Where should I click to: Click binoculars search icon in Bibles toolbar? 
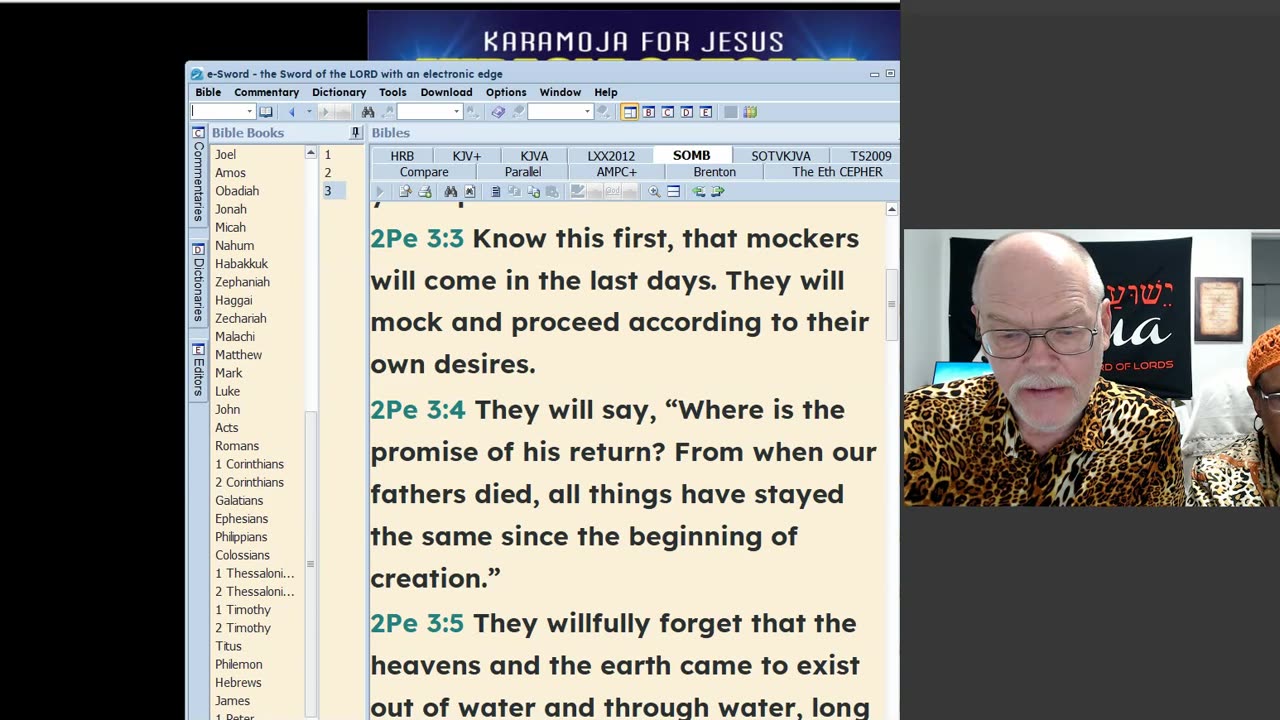(x=451, y=191)
